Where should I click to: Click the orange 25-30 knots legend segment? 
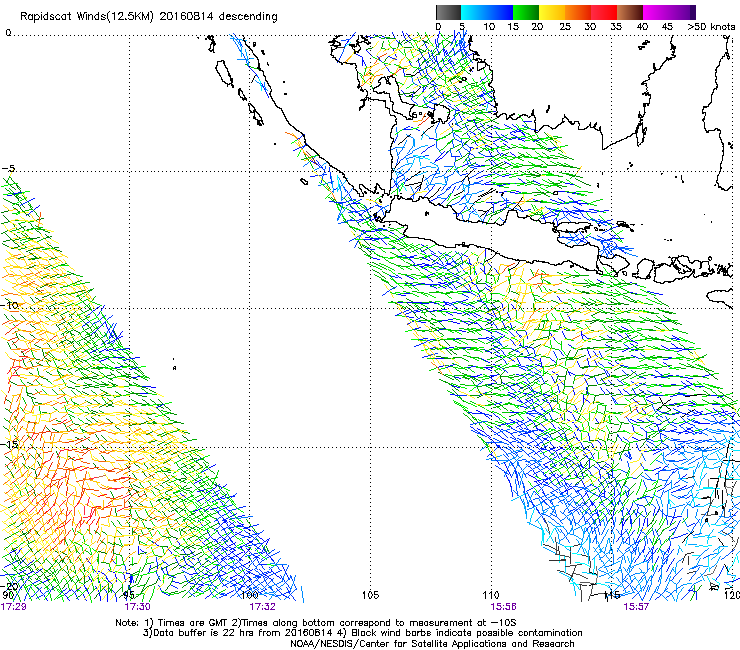(578, 12)
